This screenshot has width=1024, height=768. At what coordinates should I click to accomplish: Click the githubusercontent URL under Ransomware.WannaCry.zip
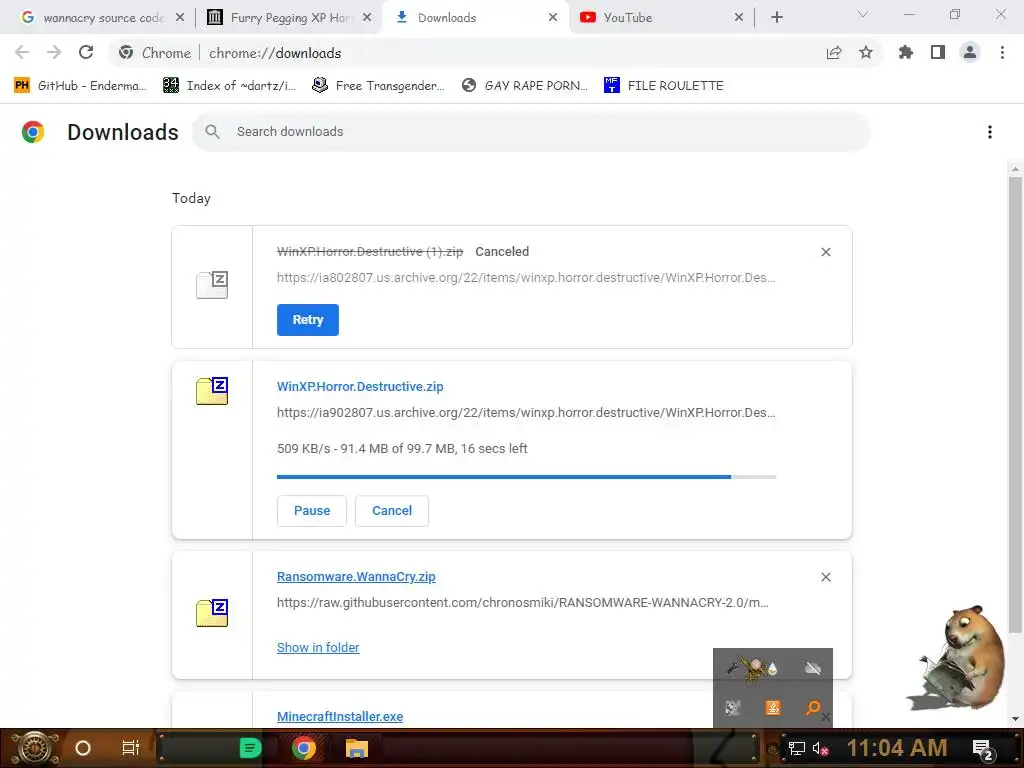(x=522, y=603)
